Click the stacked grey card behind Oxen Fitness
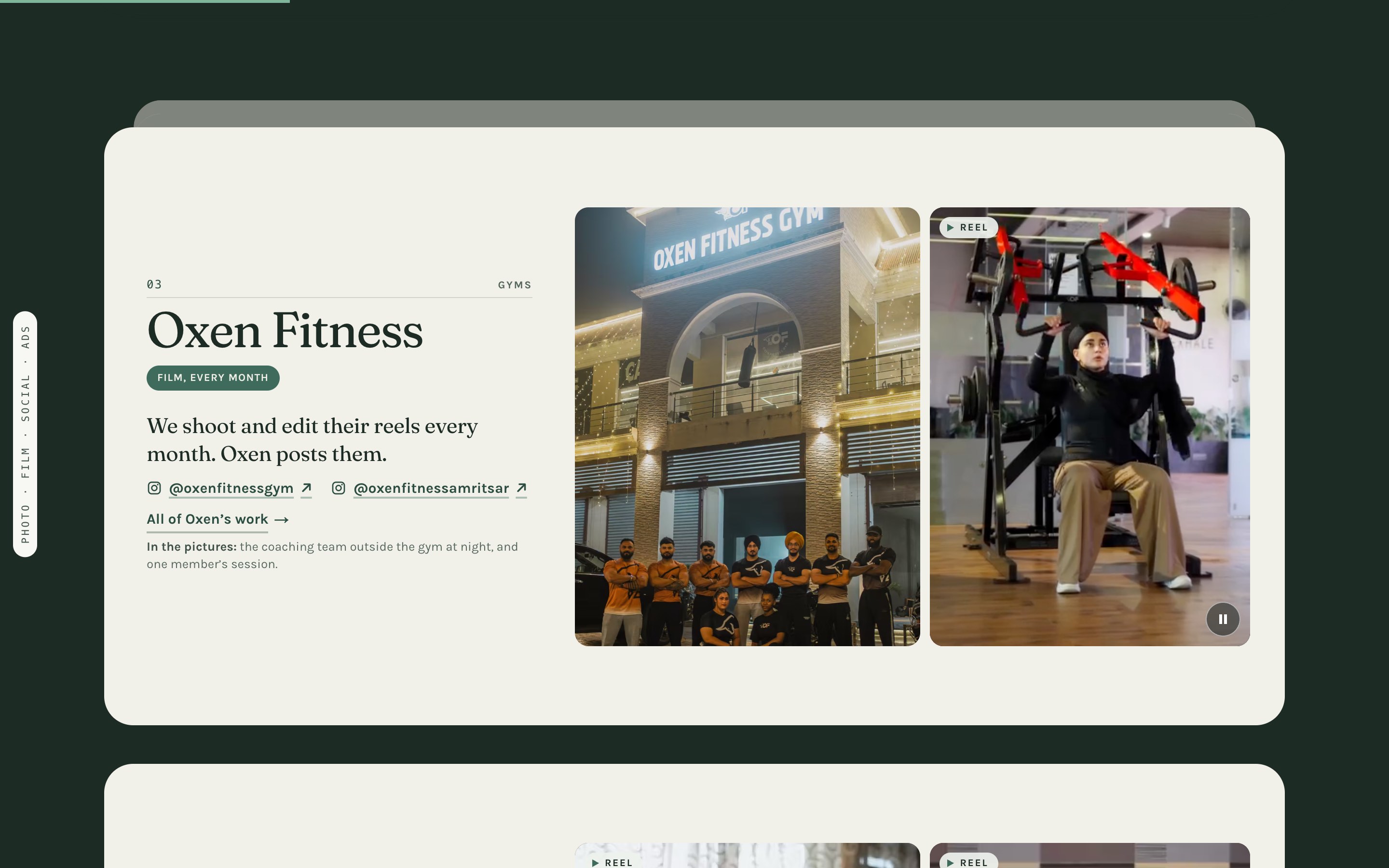The image size is (1389, 868). (x=694, y=114)
